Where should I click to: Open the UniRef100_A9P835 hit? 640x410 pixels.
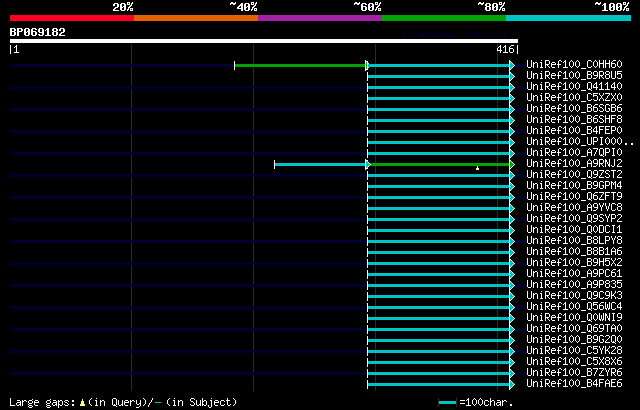click(574, 285)
